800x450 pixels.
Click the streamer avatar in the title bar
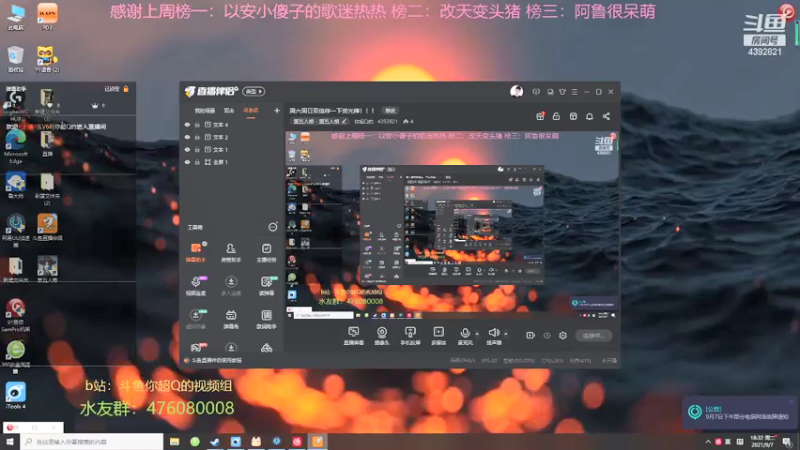[x=516, y=91]
